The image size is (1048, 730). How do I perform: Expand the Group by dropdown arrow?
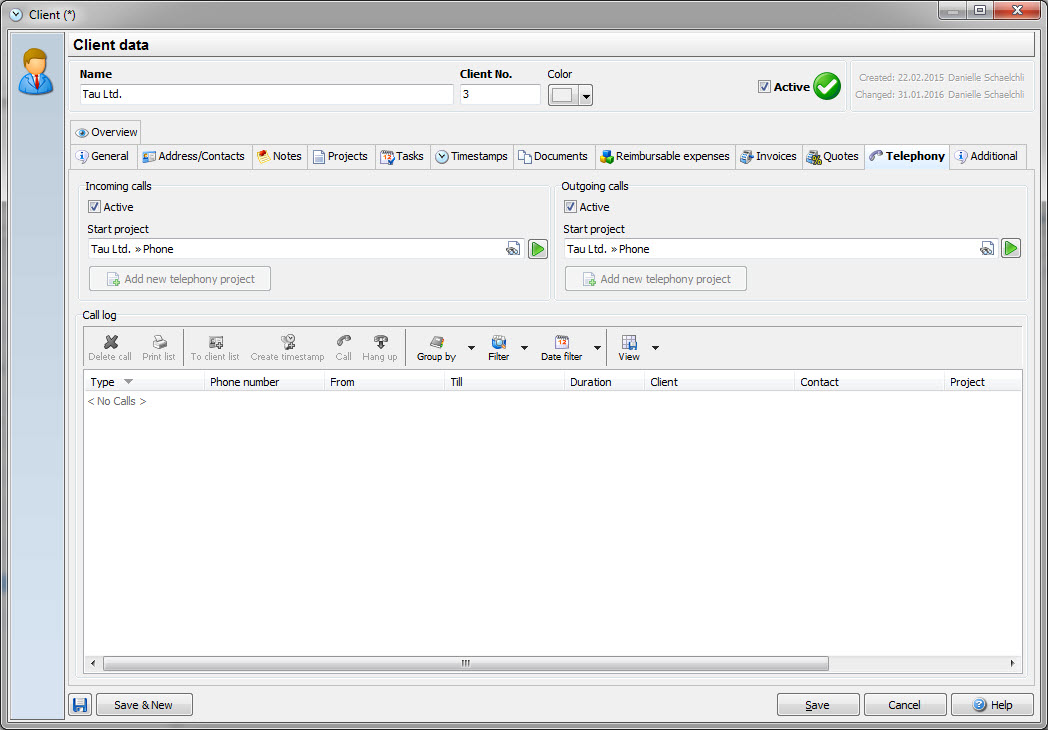click(471, 348)
